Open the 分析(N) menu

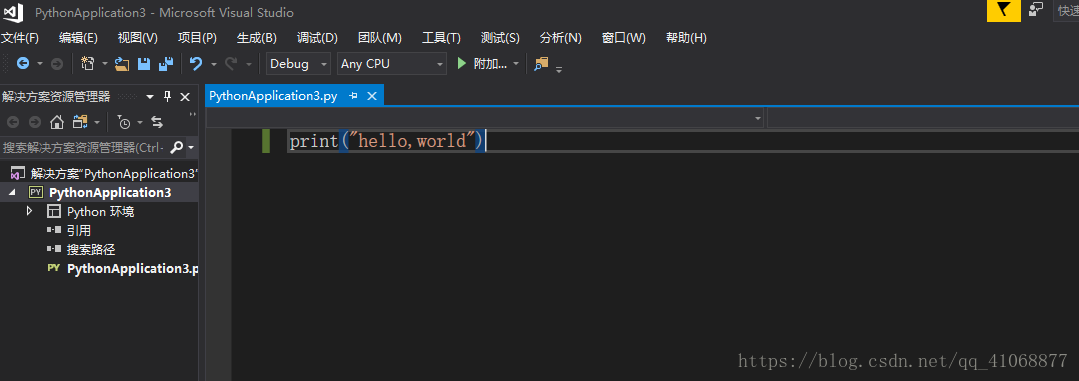tap(561, 38)
